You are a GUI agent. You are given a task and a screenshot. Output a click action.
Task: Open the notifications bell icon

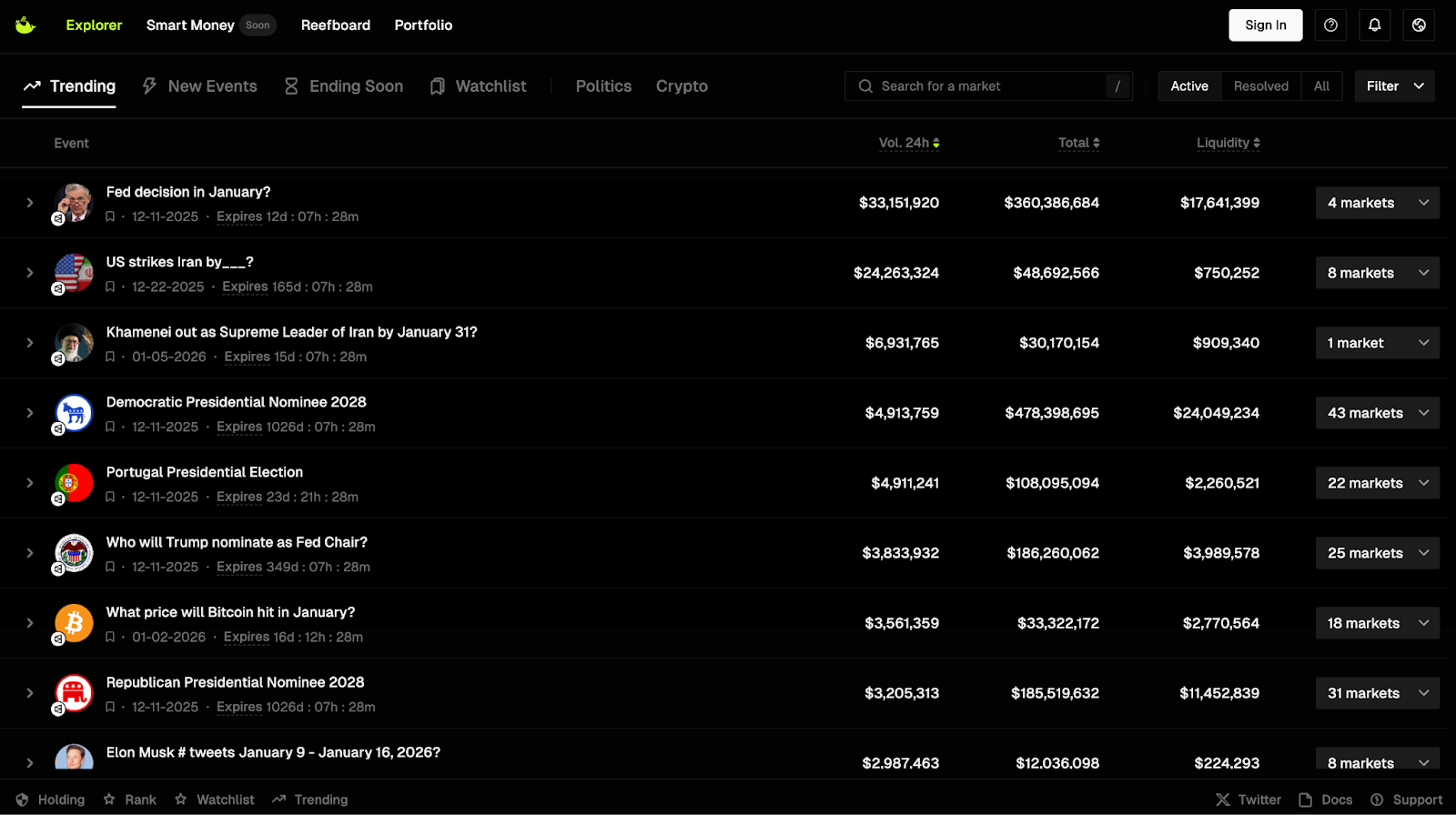[1374, 25]
